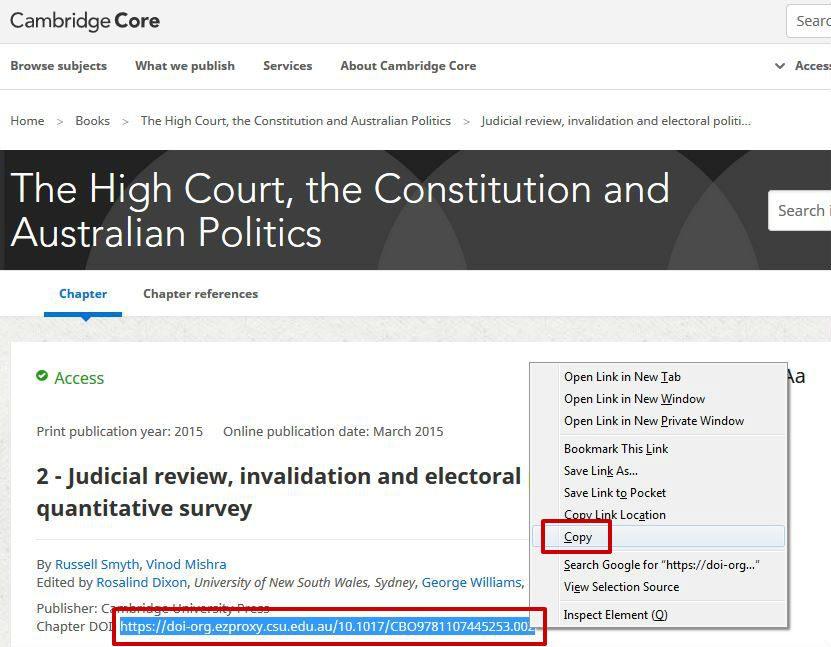
Task: Open editor Rosalind Dixon link
Action: tap(142, 582)
